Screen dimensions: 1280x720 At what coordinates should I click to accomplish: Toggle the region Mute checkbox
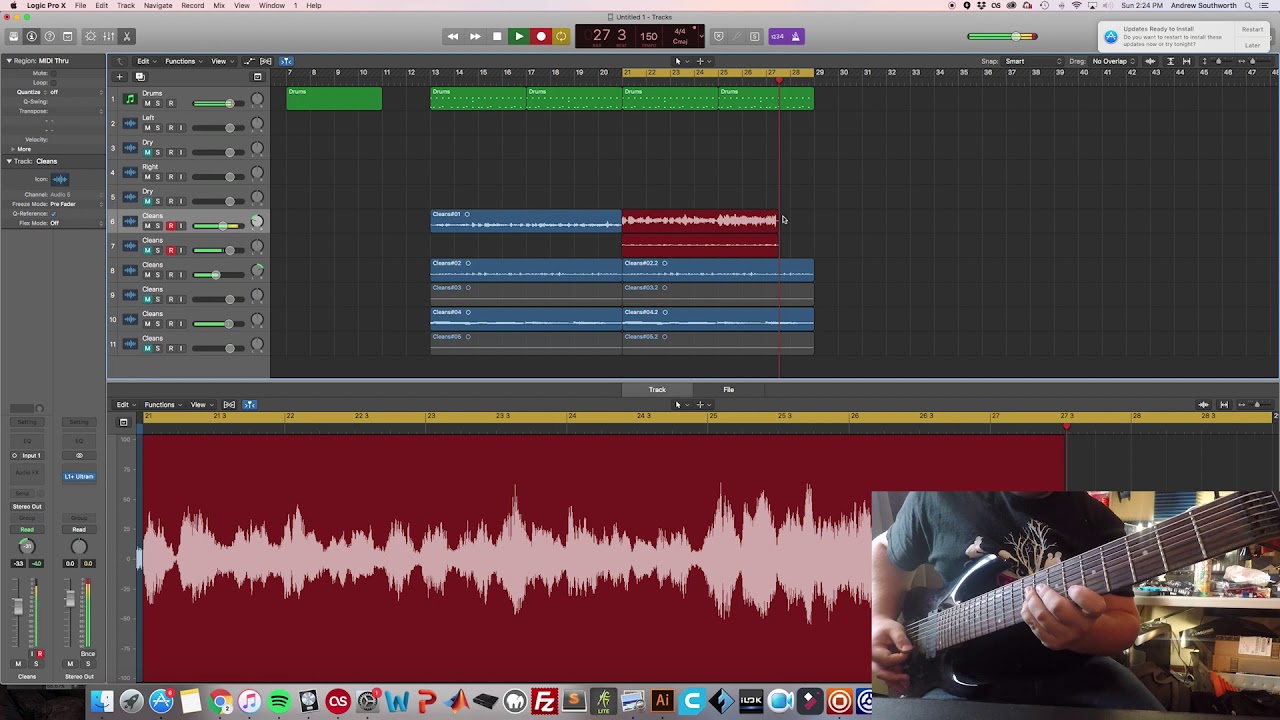click(x=53, y=73)
